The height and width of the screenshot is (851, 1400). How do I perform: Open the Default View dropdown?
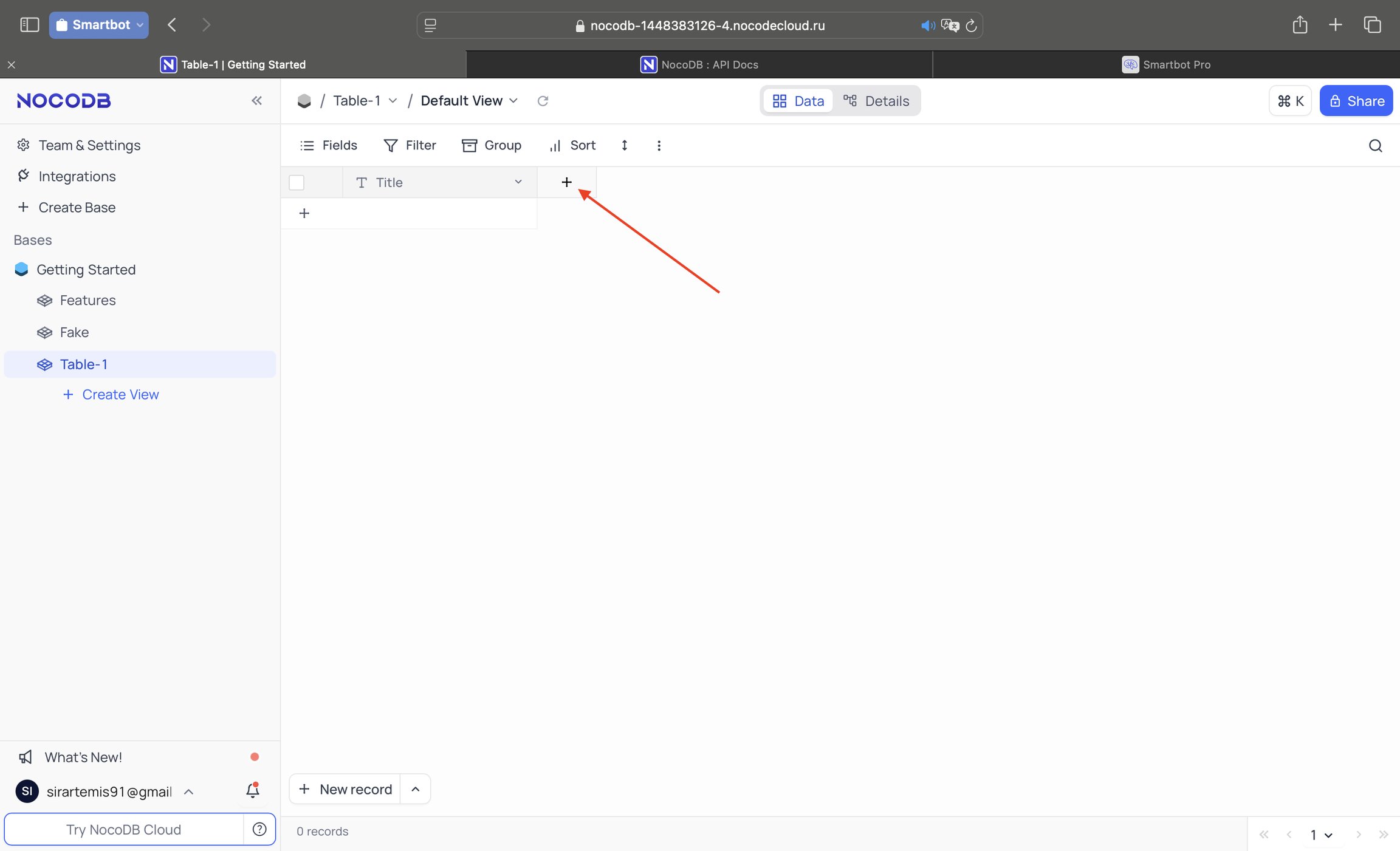click(x=469, y=101)
